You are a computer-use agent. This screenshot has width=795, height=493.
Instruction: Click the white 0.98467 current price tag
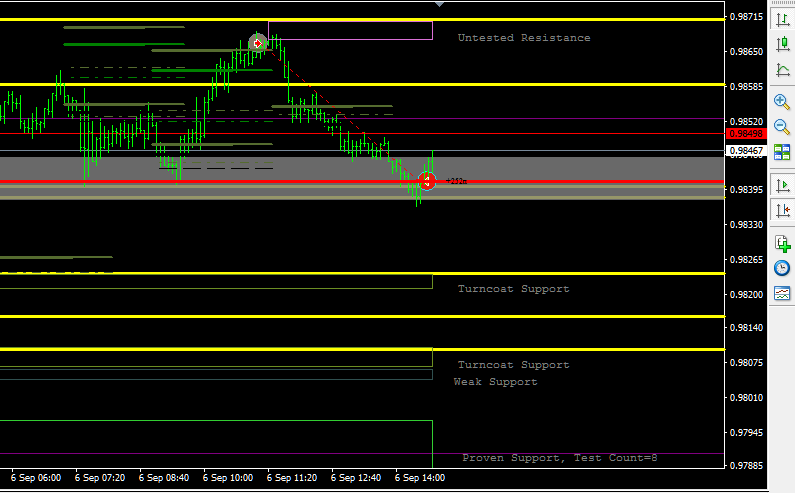click(746, 151)
